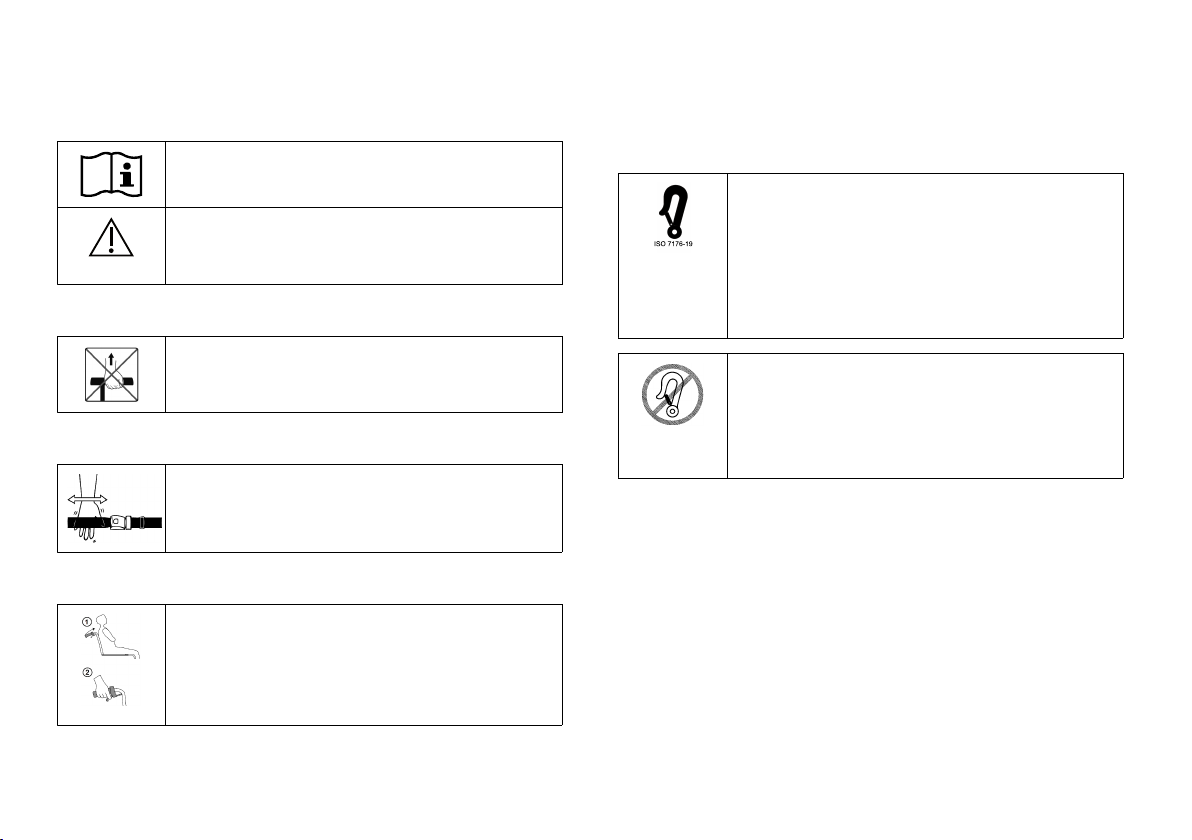Select the crossed-out lifting hand symbol
This screenshot has width=1192, height=840.
tap(111, 374)
